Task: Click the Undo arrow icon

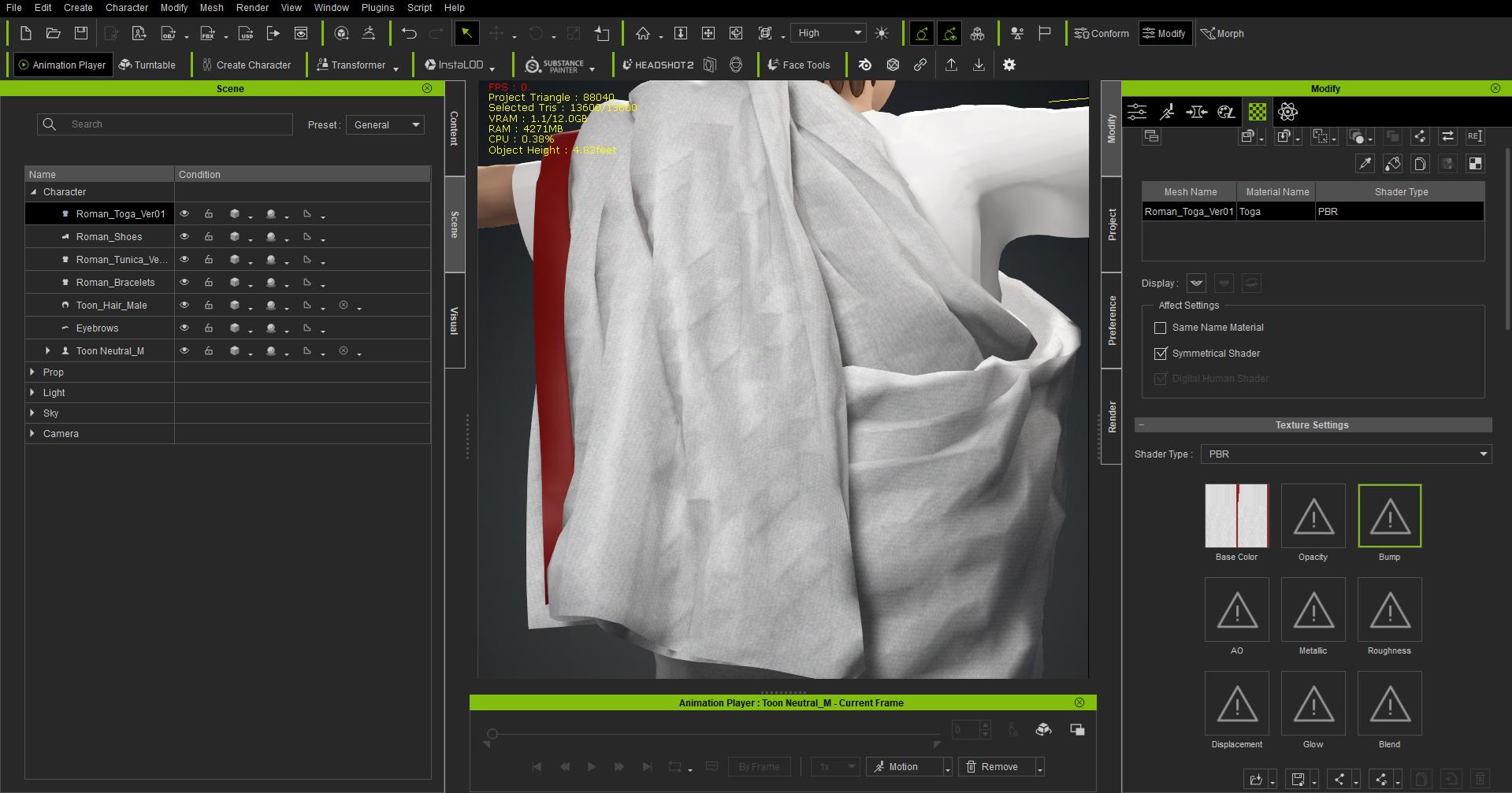Action: [409, 33]
